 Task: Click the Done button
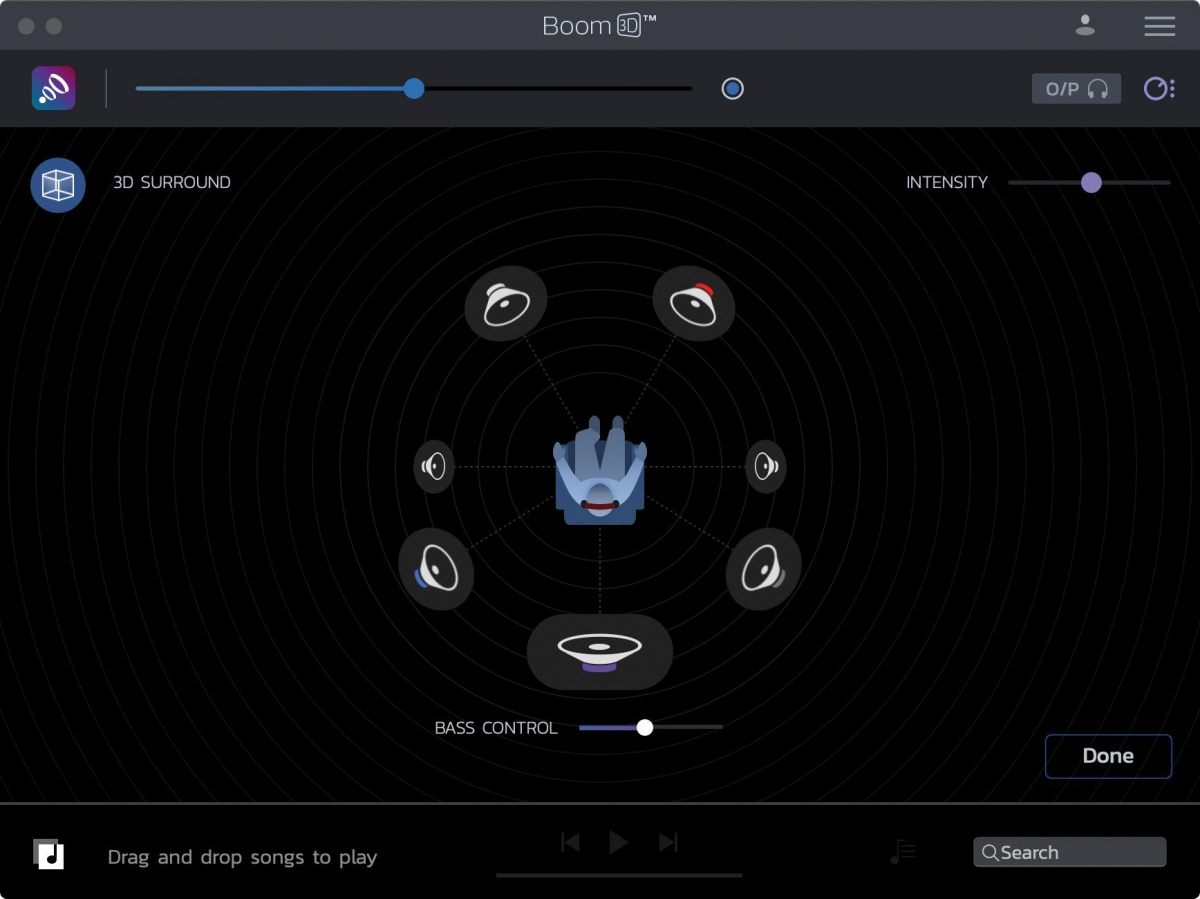tap(1108, 756)
